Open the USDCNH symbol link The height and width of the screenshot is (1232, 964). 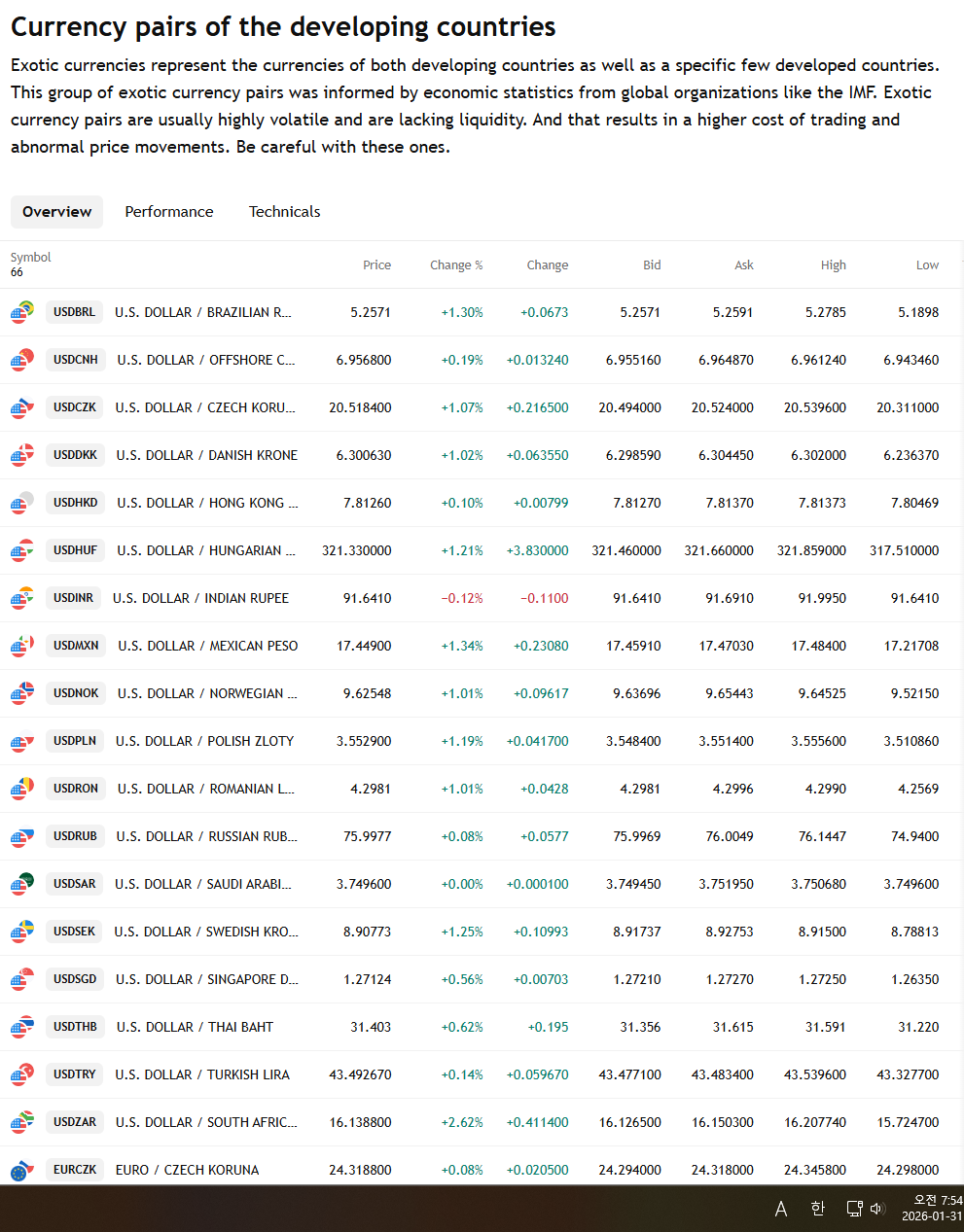76,360
